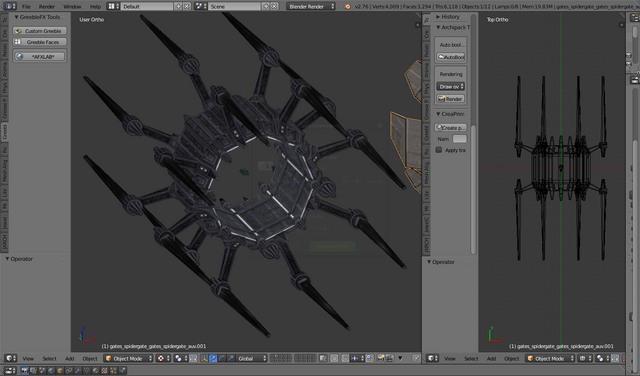The height and width of the screenshot is (376, 640).
Task: Delete the Default screen layout
Action: (187, 6)
